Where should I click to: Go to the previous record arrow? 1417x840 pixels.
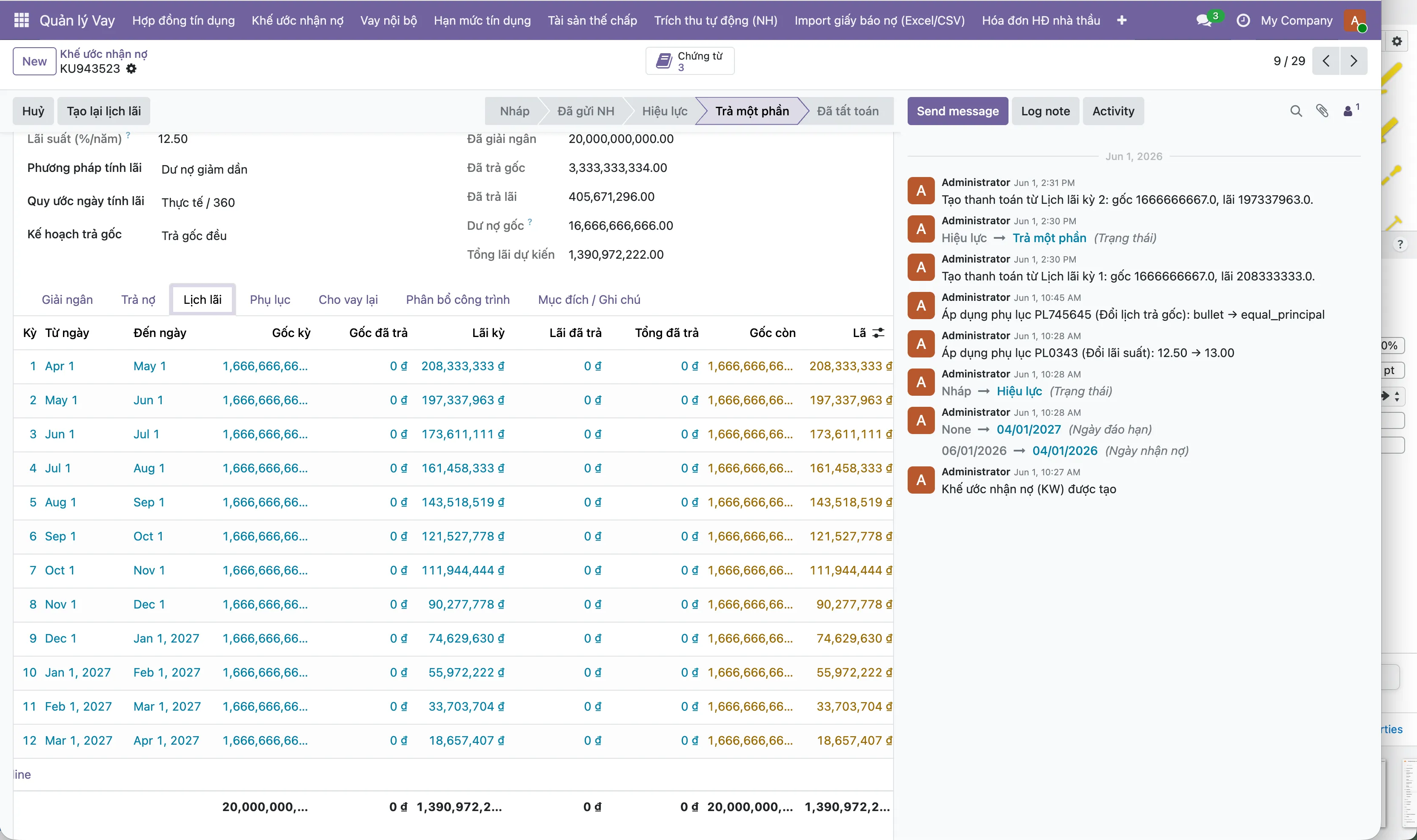click(x=1326, y=60)
